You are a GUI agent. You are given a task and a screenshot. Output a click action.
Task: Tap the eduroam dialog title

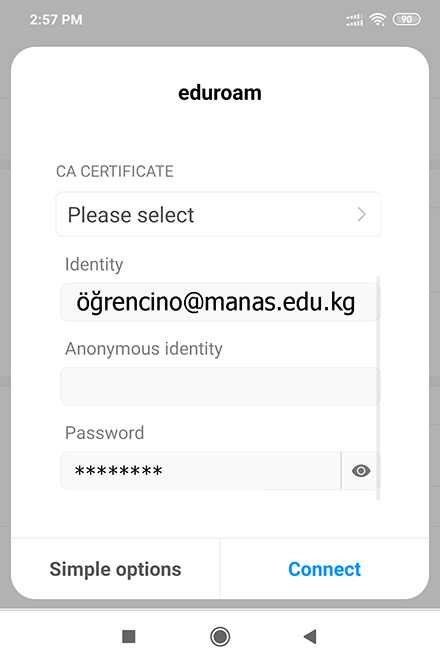pos(220,93)
